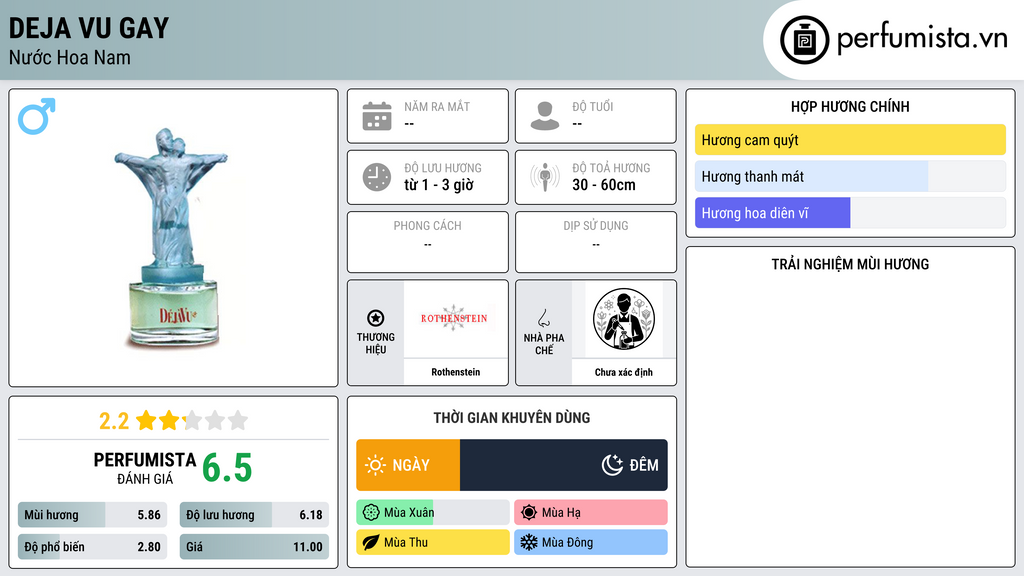The height and width of the screenshot is (576, 1024).
Task: Select the Mùa Hạ season tag
Action: [x=590, y=513]
